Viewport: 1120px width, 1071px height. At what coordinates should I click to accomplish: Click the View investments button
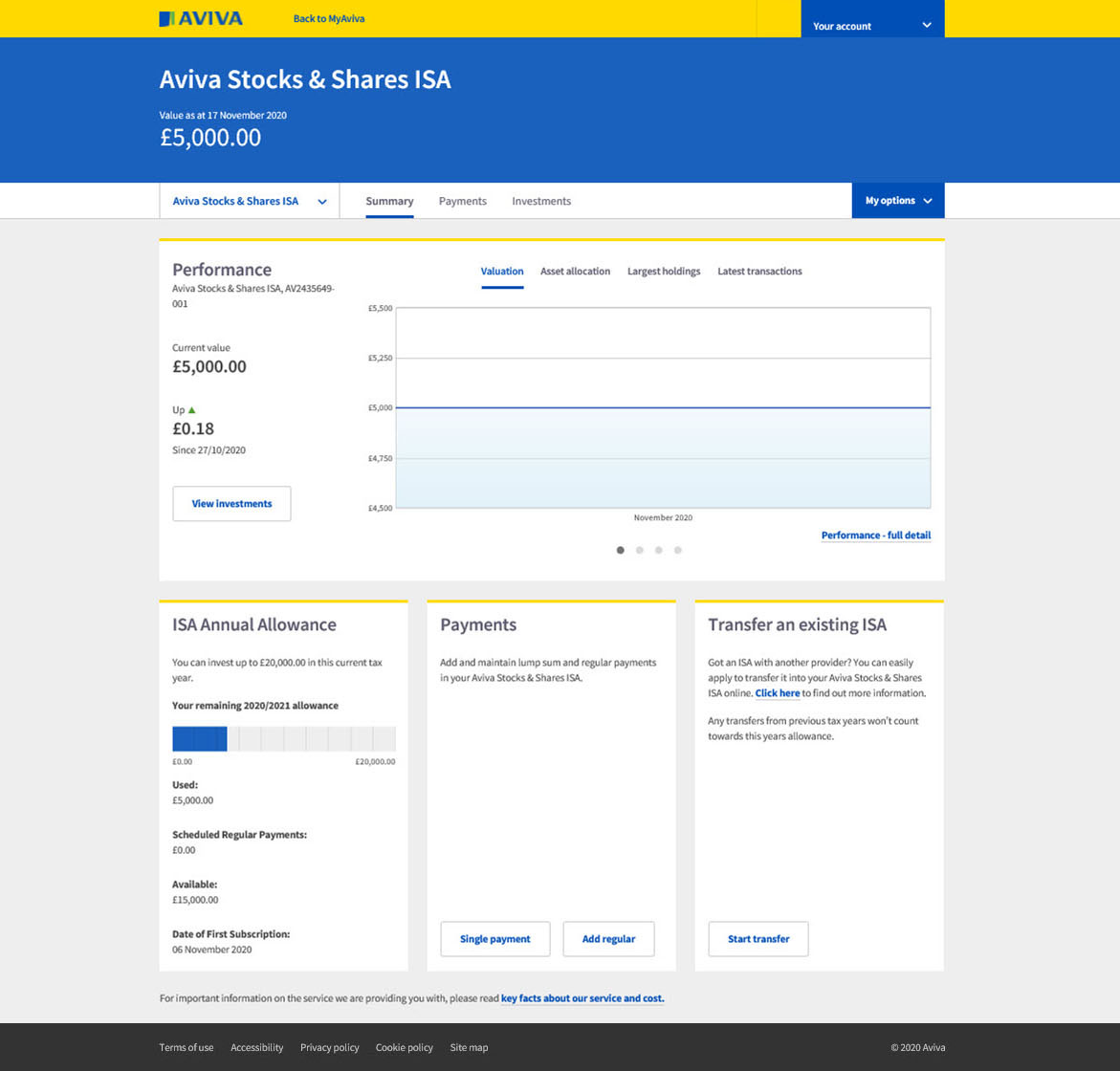[232, 504]
